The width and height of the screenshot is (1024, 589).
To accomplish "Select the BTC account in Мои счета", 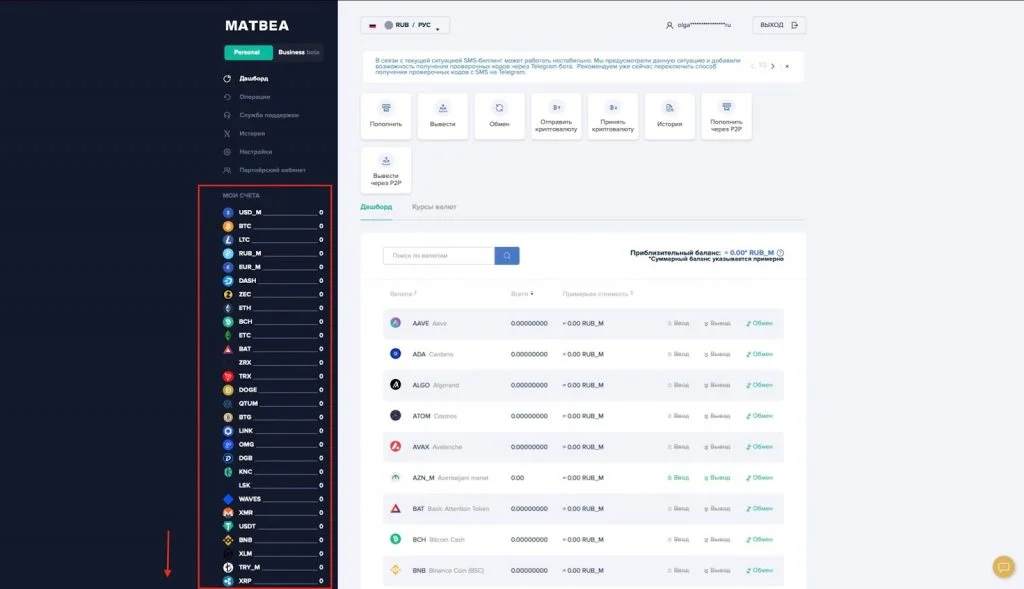I will coord(273,226).
